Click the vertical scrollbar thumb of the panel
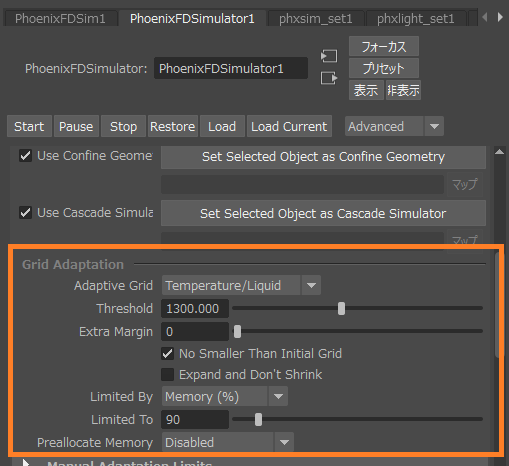This screenshot has height=466, width=509. click(497, 305)
